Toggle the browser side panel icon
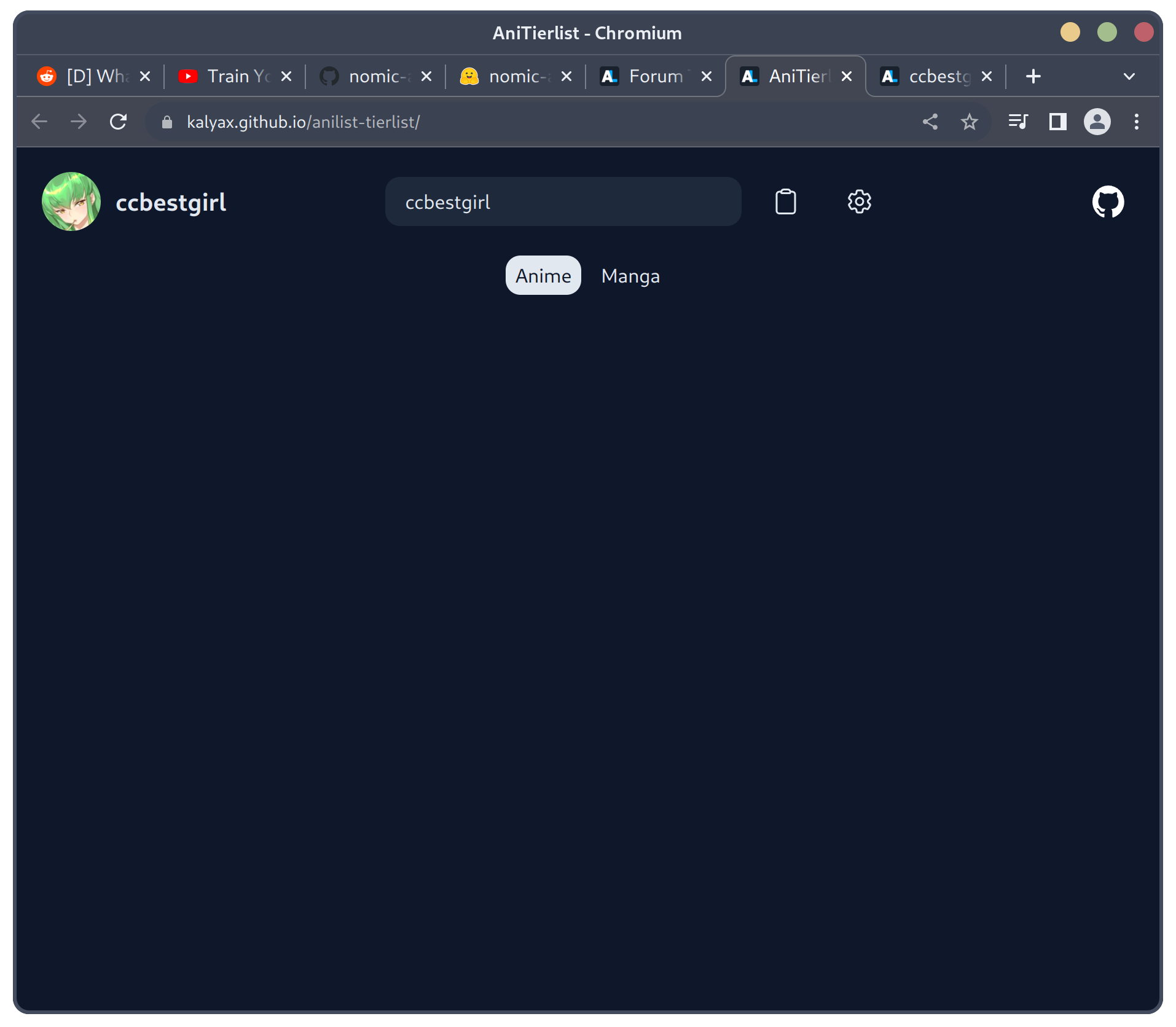The image size is (1176, 1027). coord(1057,122)
